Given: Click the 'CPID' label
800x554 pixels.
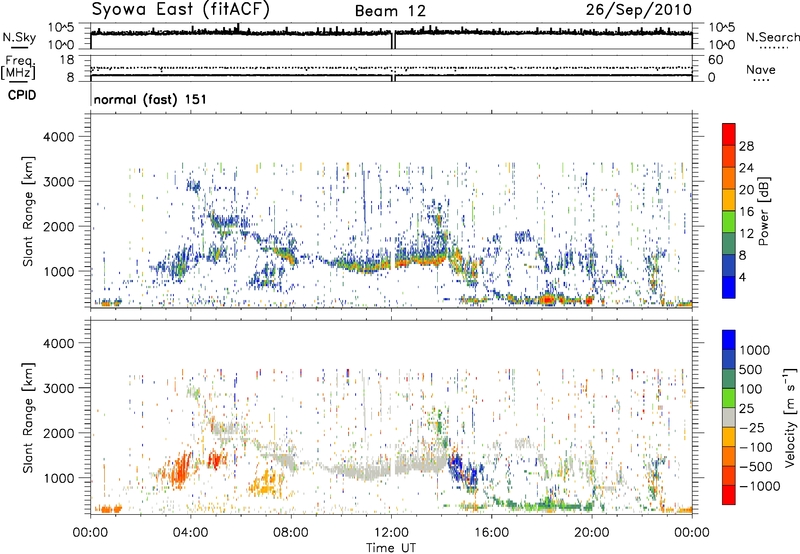Looking at the screenshot, I should click(22, 95).
